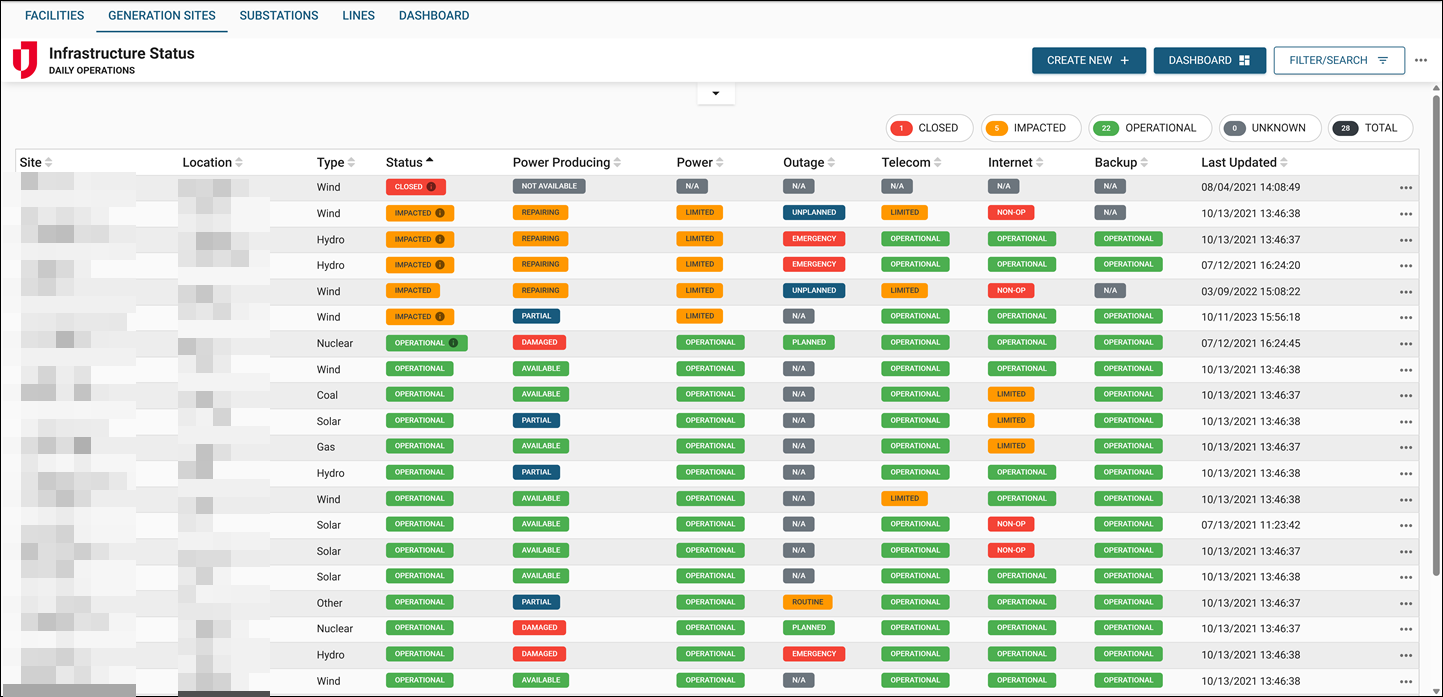Collapse the panel using the top-center arrow
This screenshot has width=1443, height=697.
click(x=715, y=92)
